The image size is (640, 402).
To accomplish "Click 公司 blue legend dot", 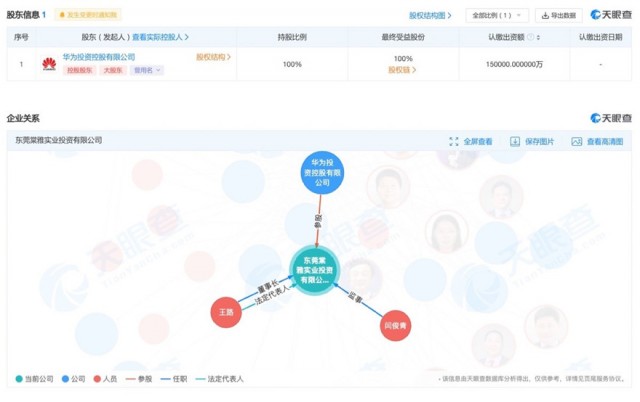I will (x=65, y=379).
